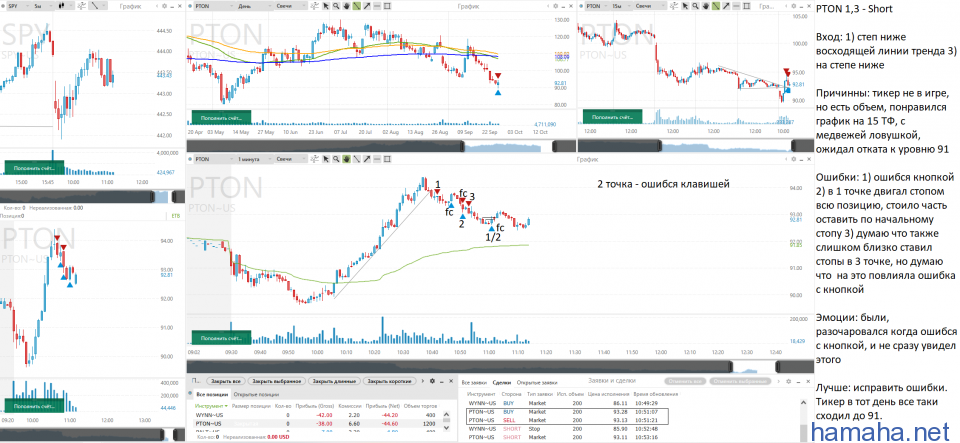Viewport: 960px width, 443px height.
Task: Open Свечи chart-type dropdown in daily chart
Action: (290, 6)
